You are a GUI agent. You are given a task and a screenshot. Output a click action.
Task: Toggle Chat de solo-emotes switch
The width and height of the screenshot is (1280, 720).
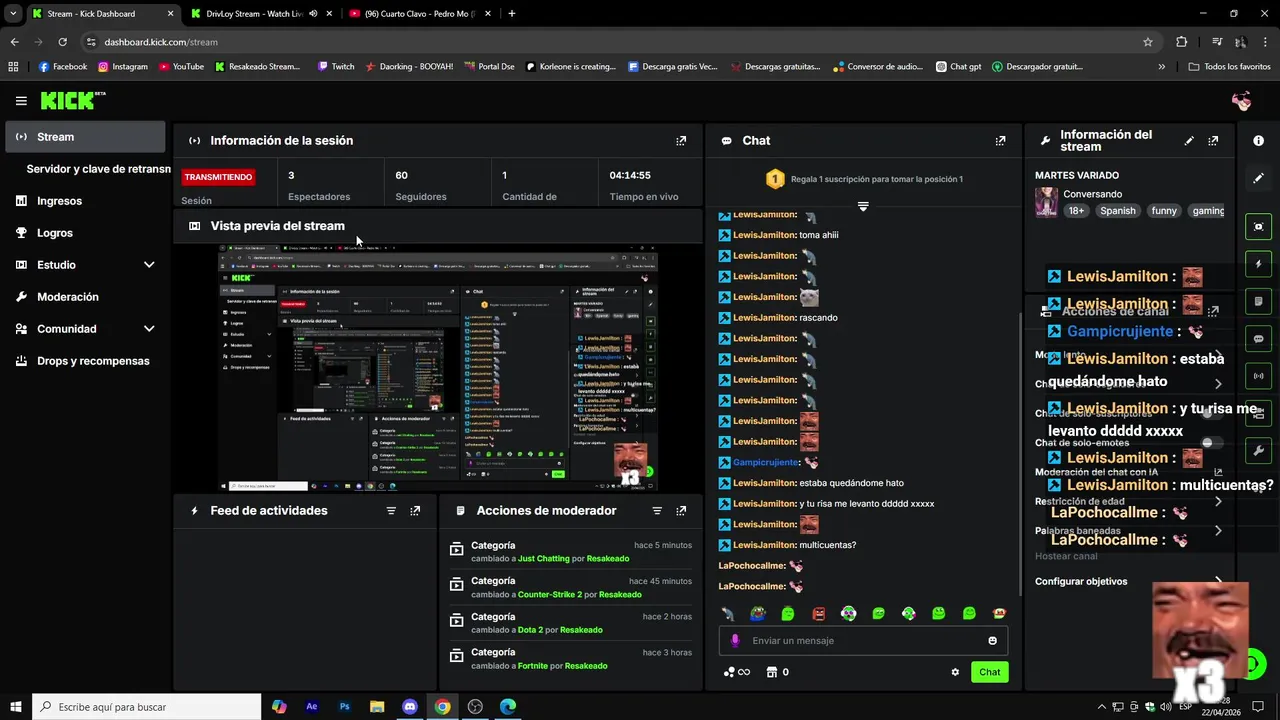(1212, 442)
